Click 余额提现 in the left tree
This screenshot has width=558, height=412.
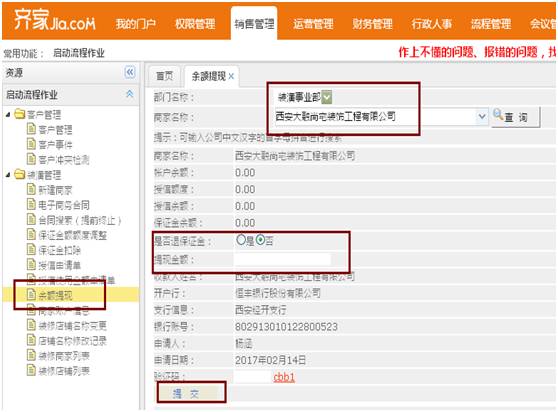(50, 295)
